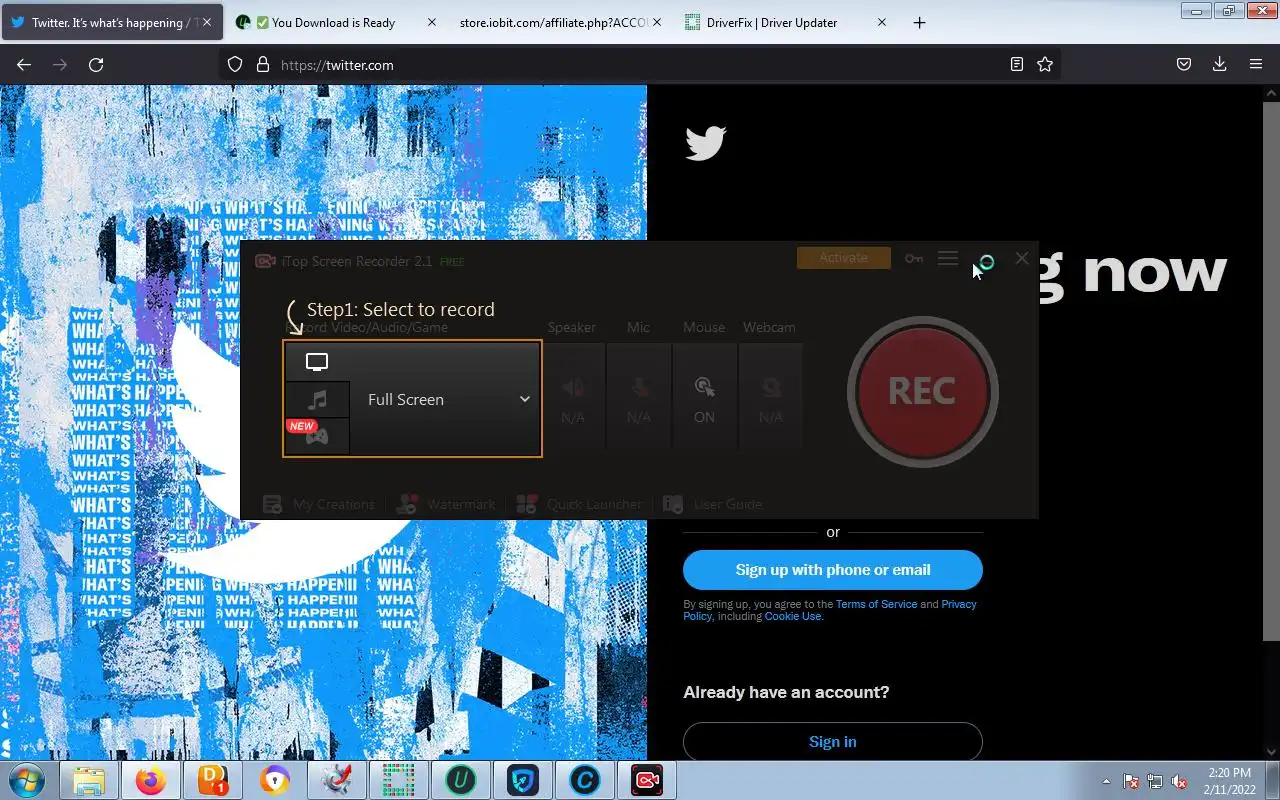Open the Privacy Policy link
This screenshot has height=800, width=1280.
pyautogui.click(x=958, y=604)
